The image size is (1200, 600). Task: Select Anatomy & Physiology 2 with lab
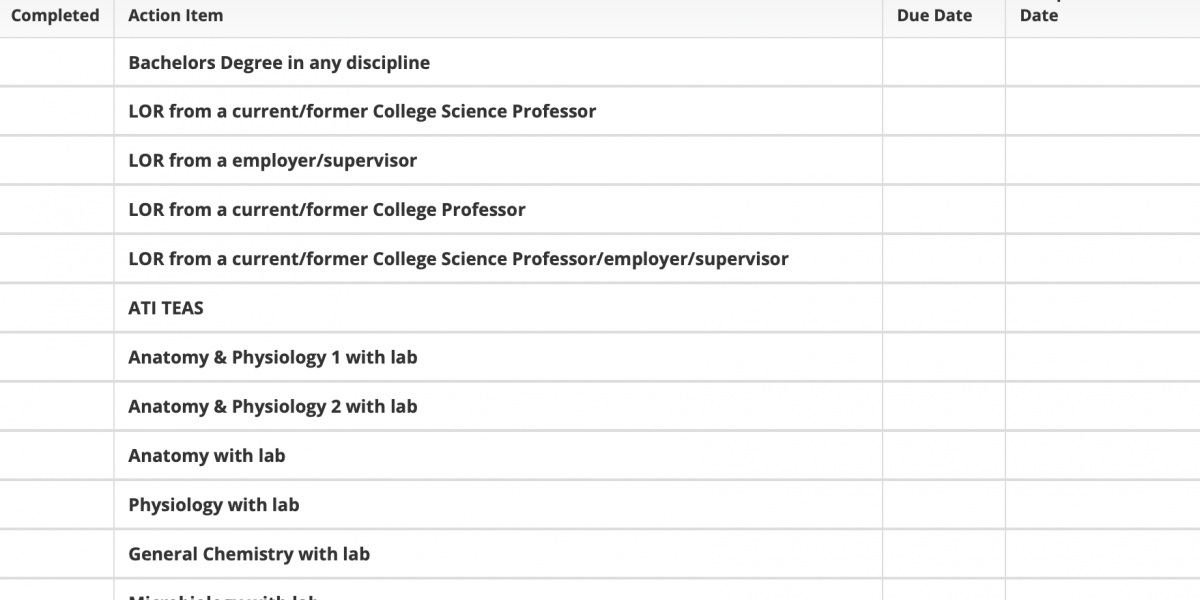click(x=273, y=406)
